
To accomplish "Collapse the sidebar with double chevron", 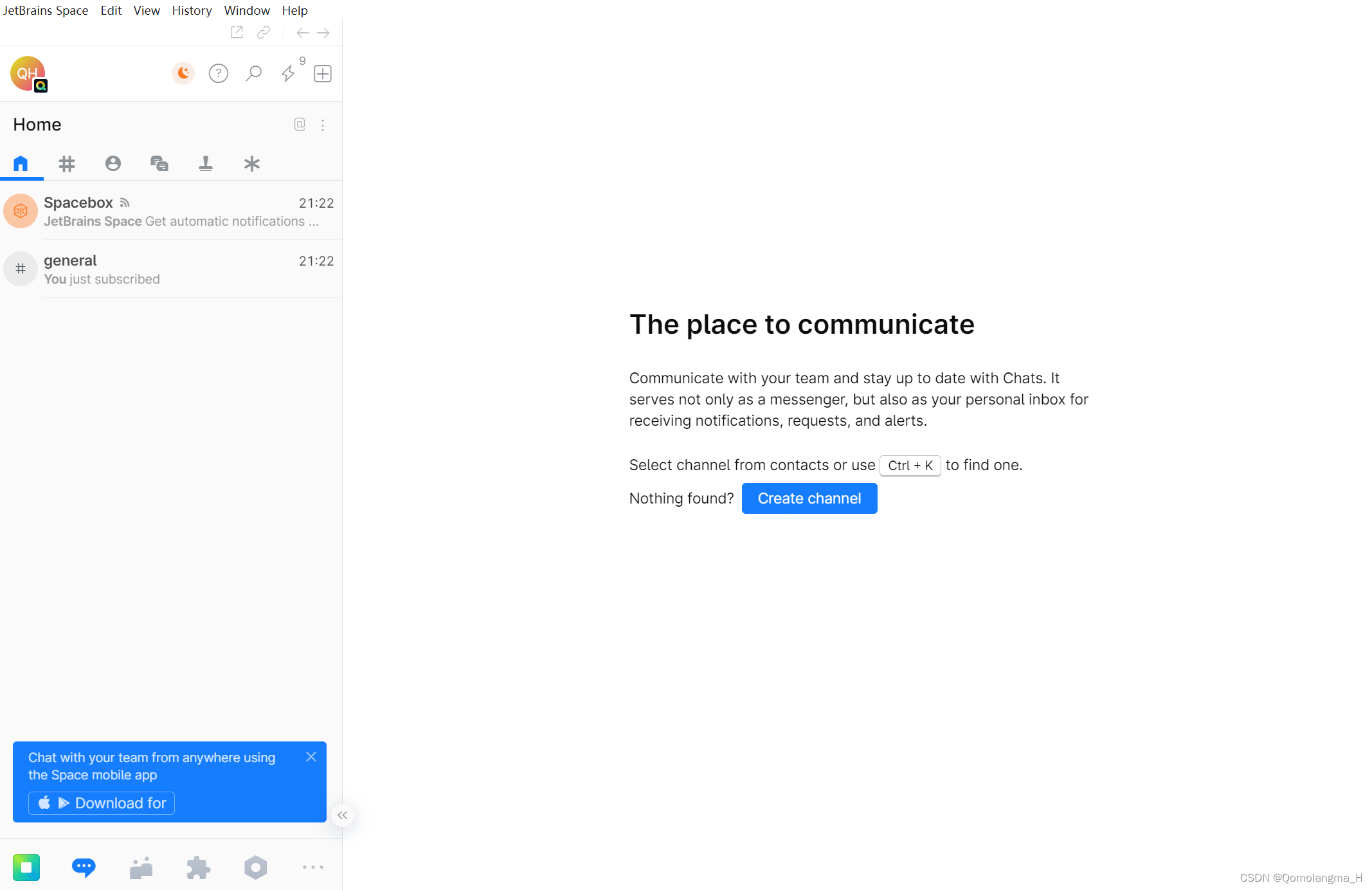I will 342,815.
